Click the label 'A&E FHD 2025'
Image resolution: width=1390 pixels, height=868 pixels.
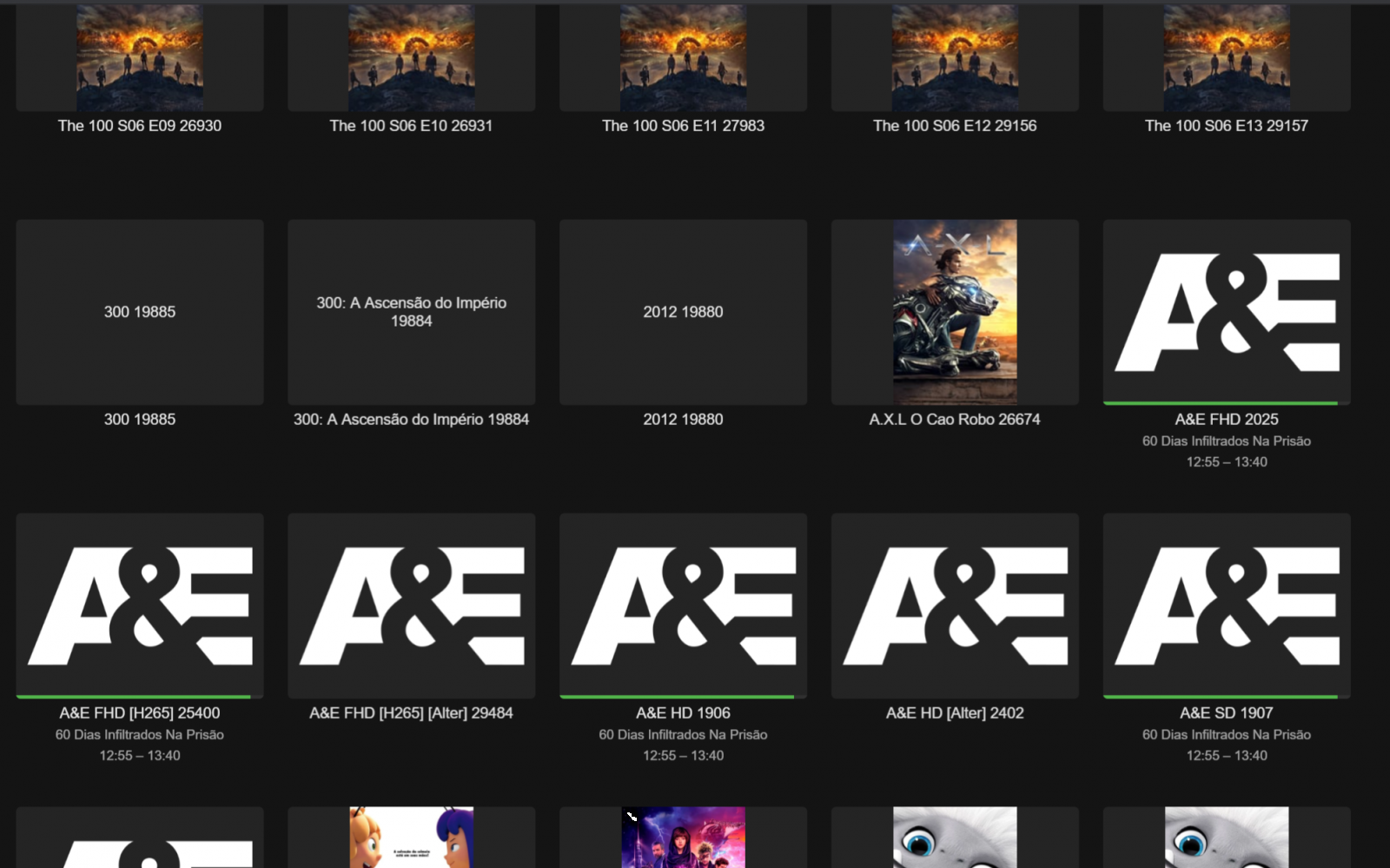1227,420
